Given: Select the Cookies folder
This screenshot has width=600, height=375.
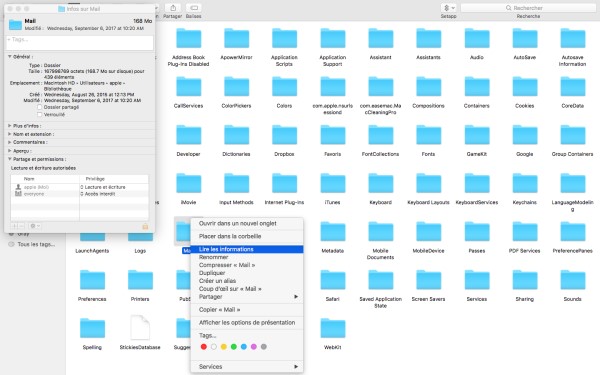Looking at the screenshot, I should click(x=525, y=86).
